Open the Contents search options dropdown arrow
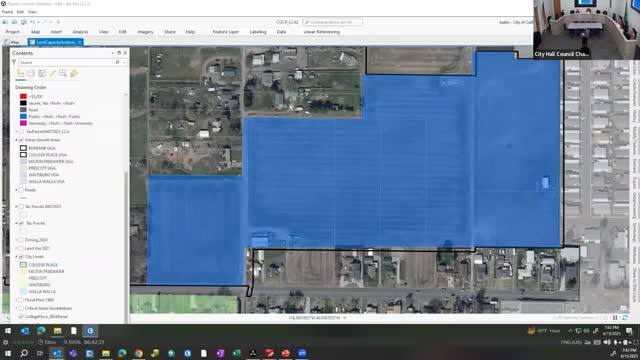640x360 pixels. pyautogui.click(x=124, y=62)
